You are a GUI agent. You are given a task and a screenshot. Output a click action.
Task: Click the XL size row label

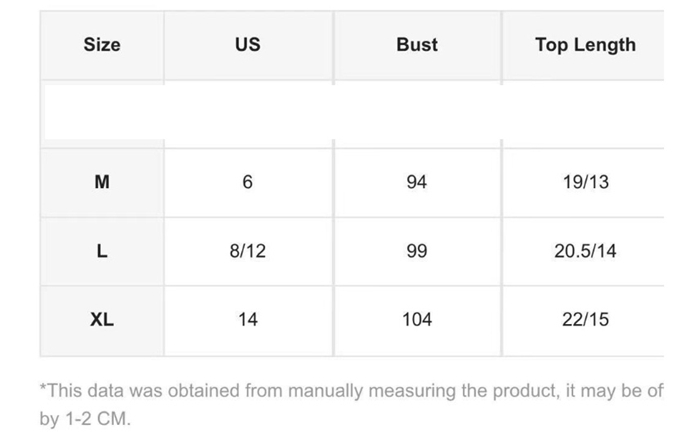click(102, 320)
